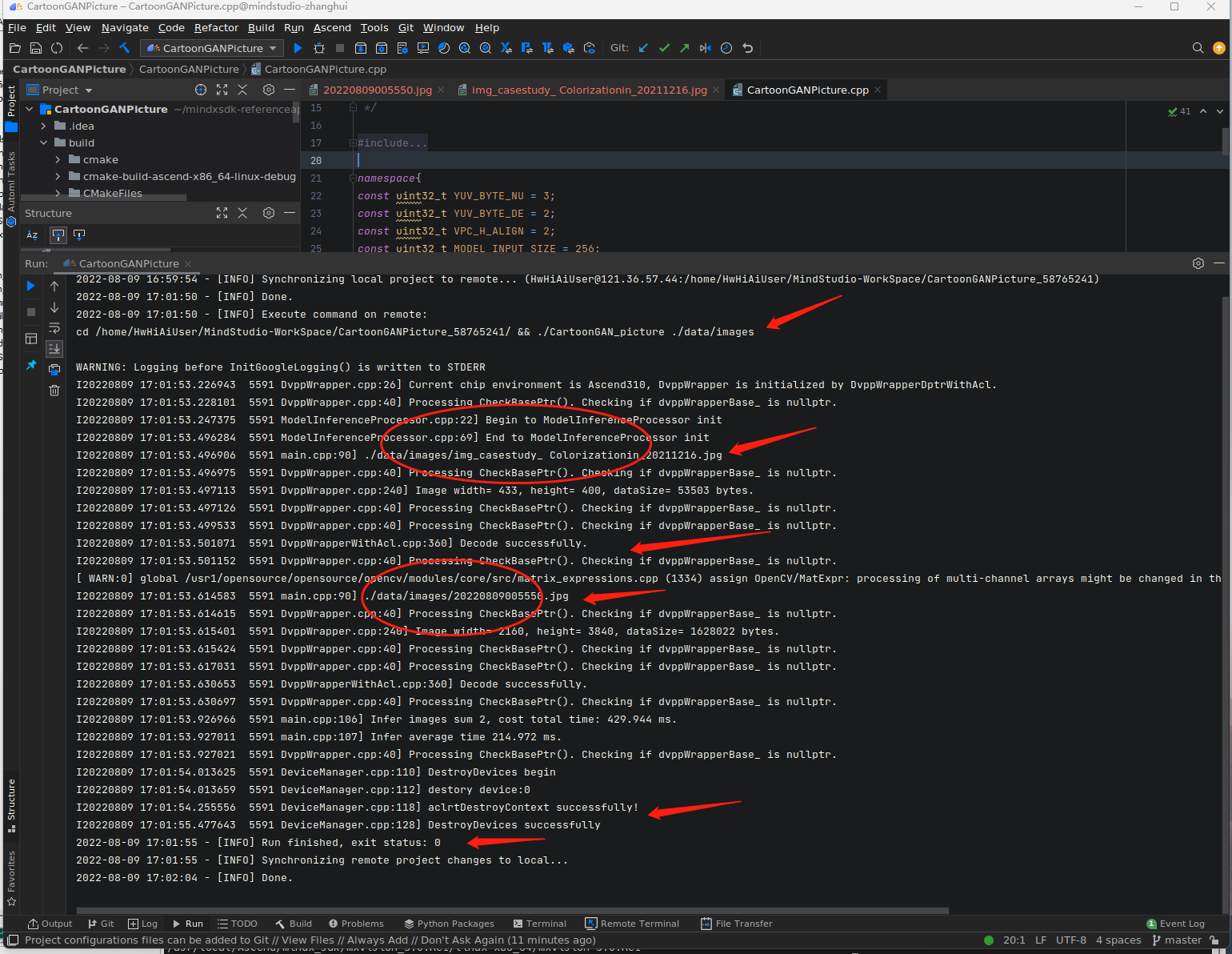Viewport: 1232px width, 954px height.
Task: Open the project folder icon in toolbar
Action: click(14, 48)
